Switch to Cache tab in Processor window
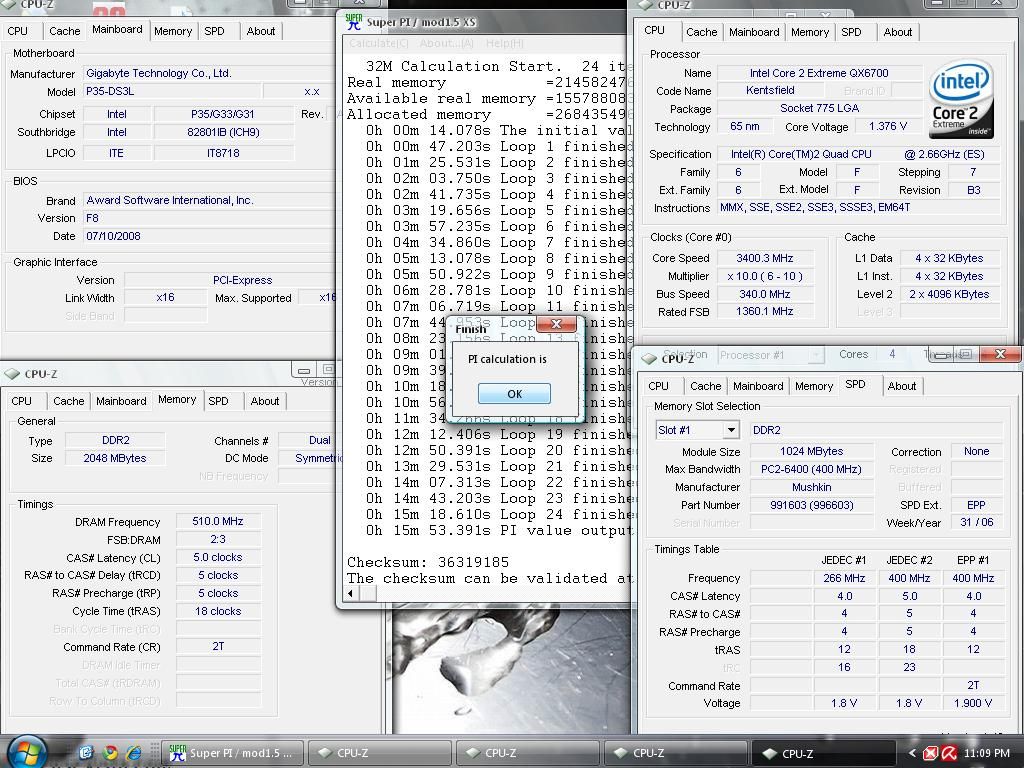Viewport: 1024px width, 768px height. [x=701, y=32]
